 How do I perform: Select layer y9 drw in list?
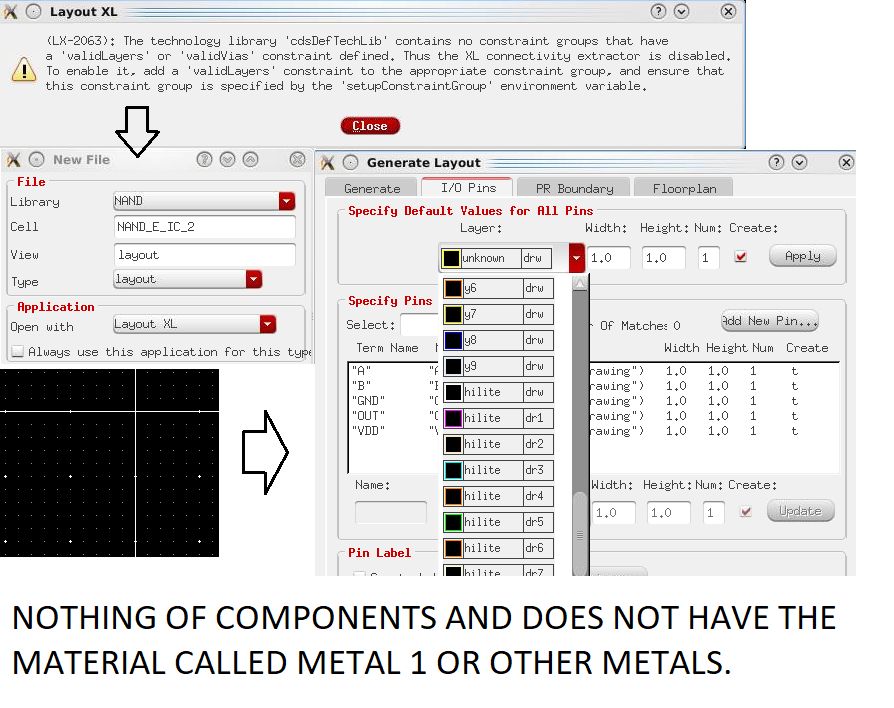pyautogui.click(x=498, y=366)
